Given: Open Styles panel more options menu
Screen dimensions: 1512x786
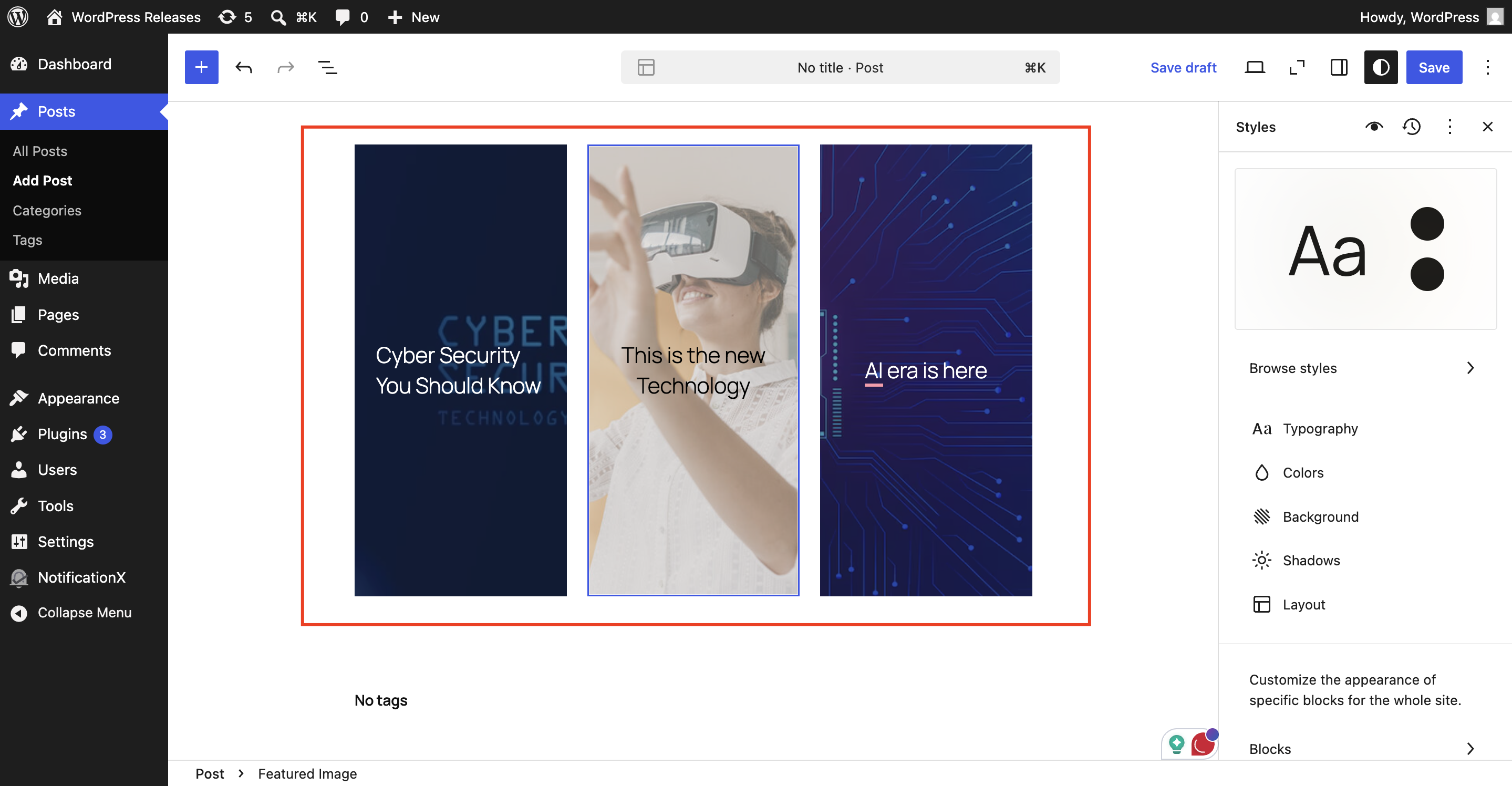Looking at the screenshot, I should pyautogui.click(x=1450, y=127).
